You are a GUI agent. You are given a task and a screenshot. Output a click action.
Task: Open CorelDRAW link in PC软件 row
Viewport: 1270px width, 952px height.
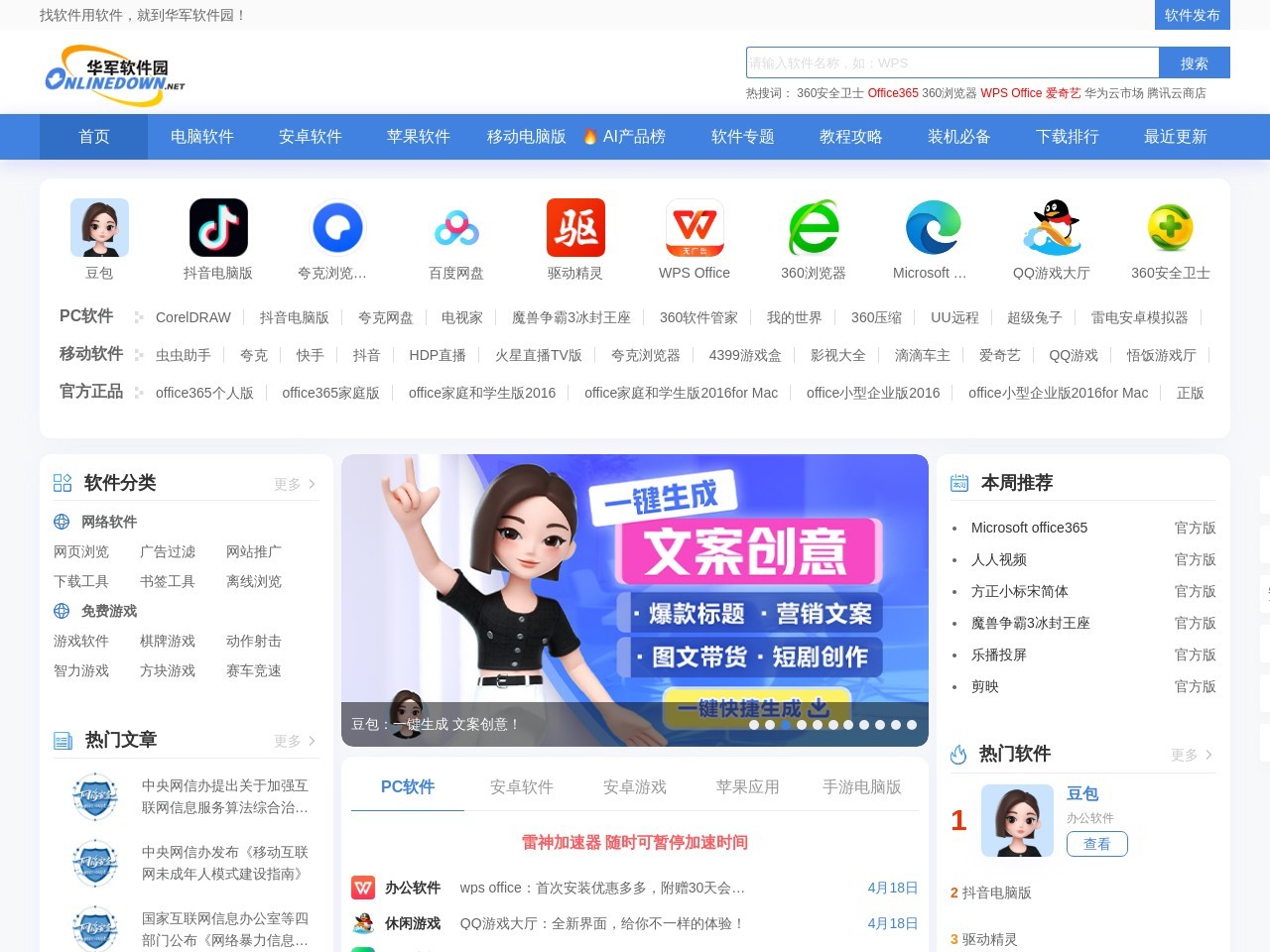point(193,317)
